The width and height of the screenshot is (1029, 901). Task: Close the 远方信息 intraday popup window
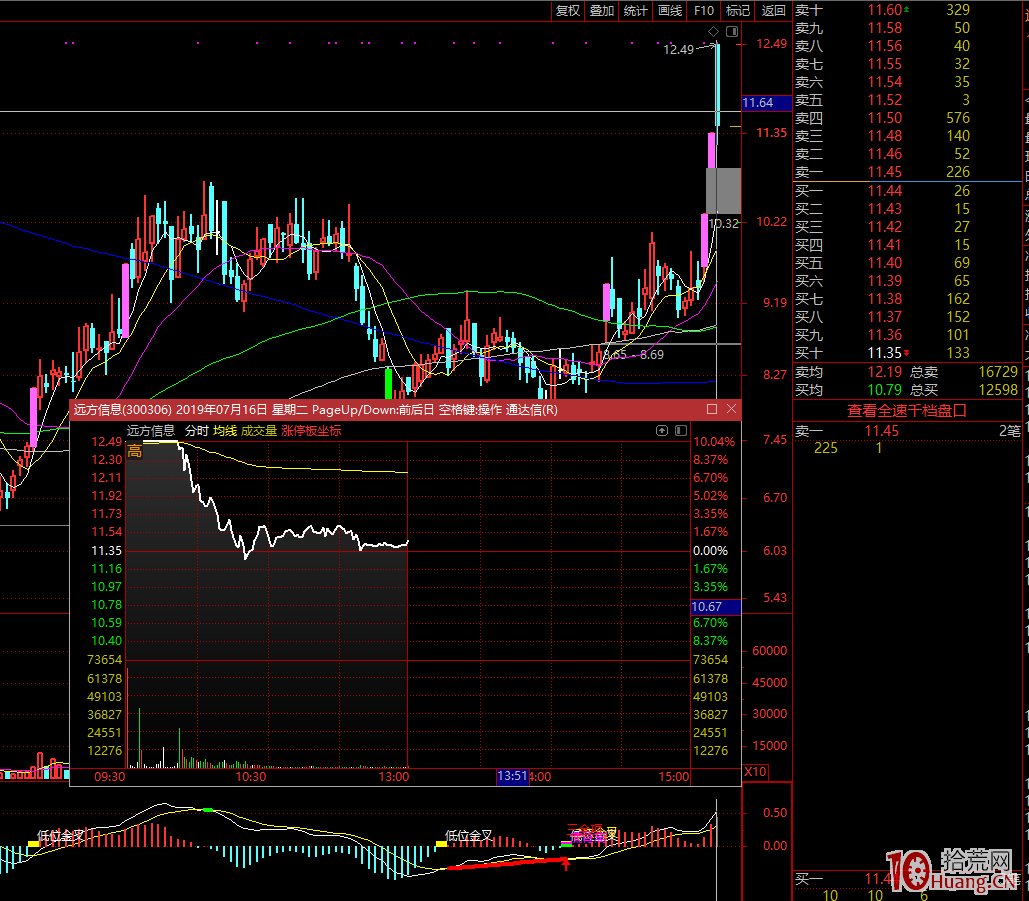731,409
